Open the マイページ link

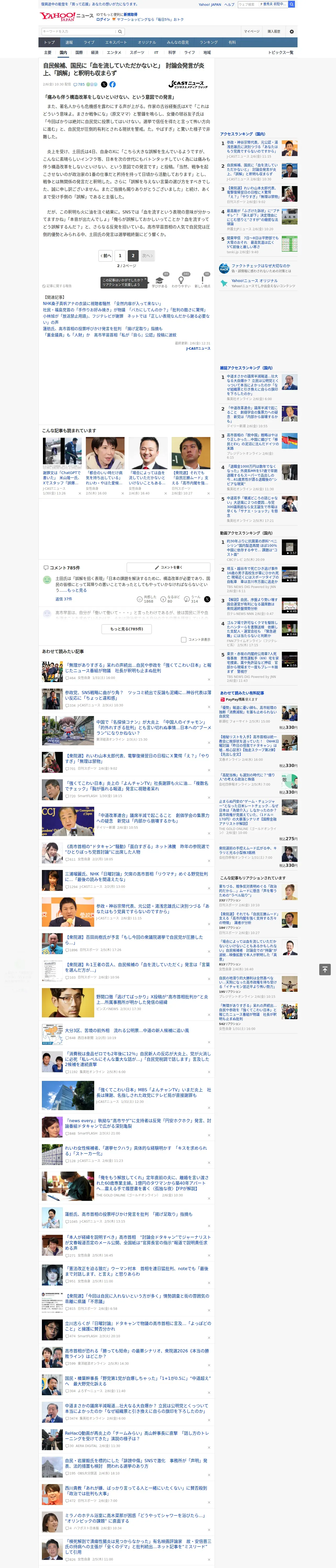251,32
